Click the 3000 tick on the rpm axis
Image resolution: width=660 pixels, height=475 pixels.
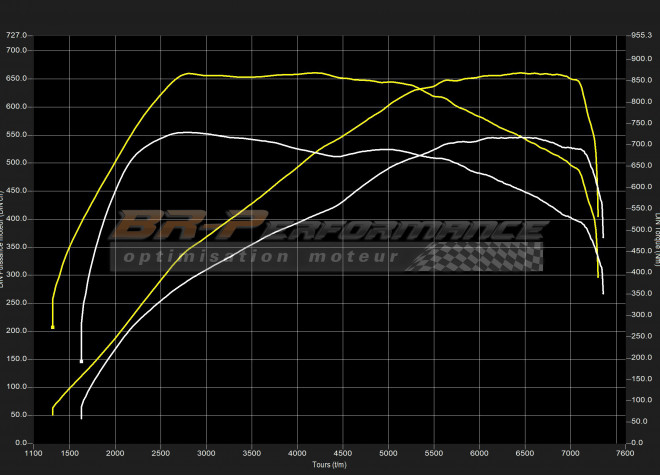pos(207,453)
